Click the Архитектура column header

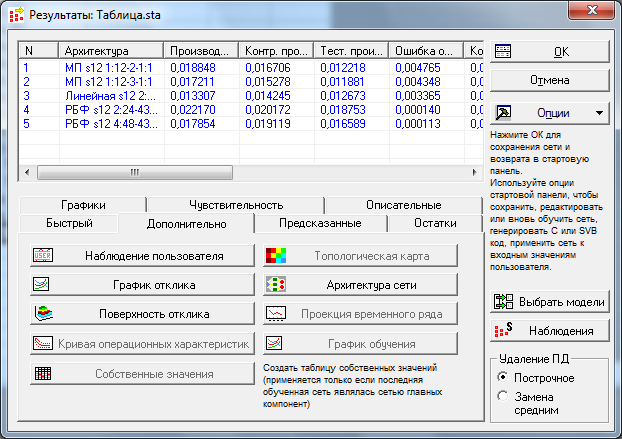click(x=111, y=51)
